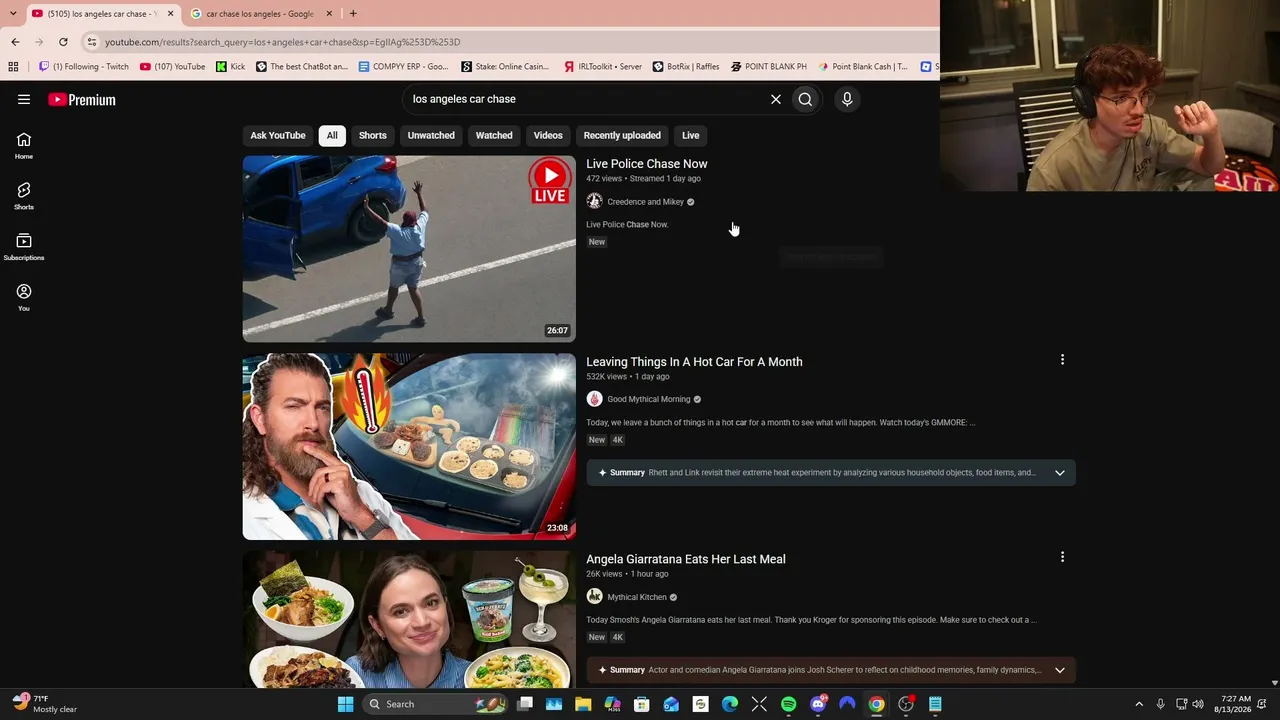The height and width of the screenshot is (720, 1280).
Task: Open the You section in the sidebar
Action: (x=24, y=297)
